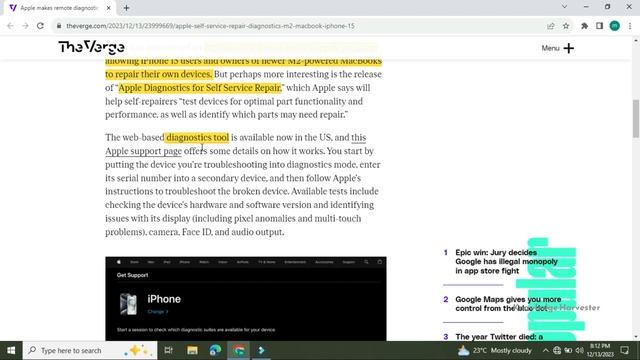Open Chrome's three-dot menu

[x=630, y=26]
